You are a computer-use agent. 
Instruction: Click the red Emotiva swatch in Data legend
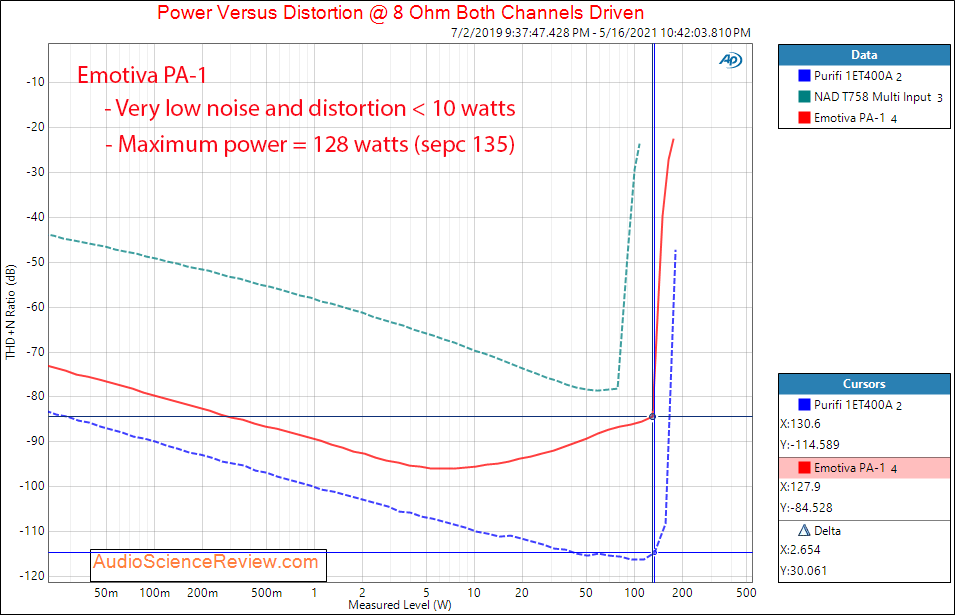click(804, 118)
